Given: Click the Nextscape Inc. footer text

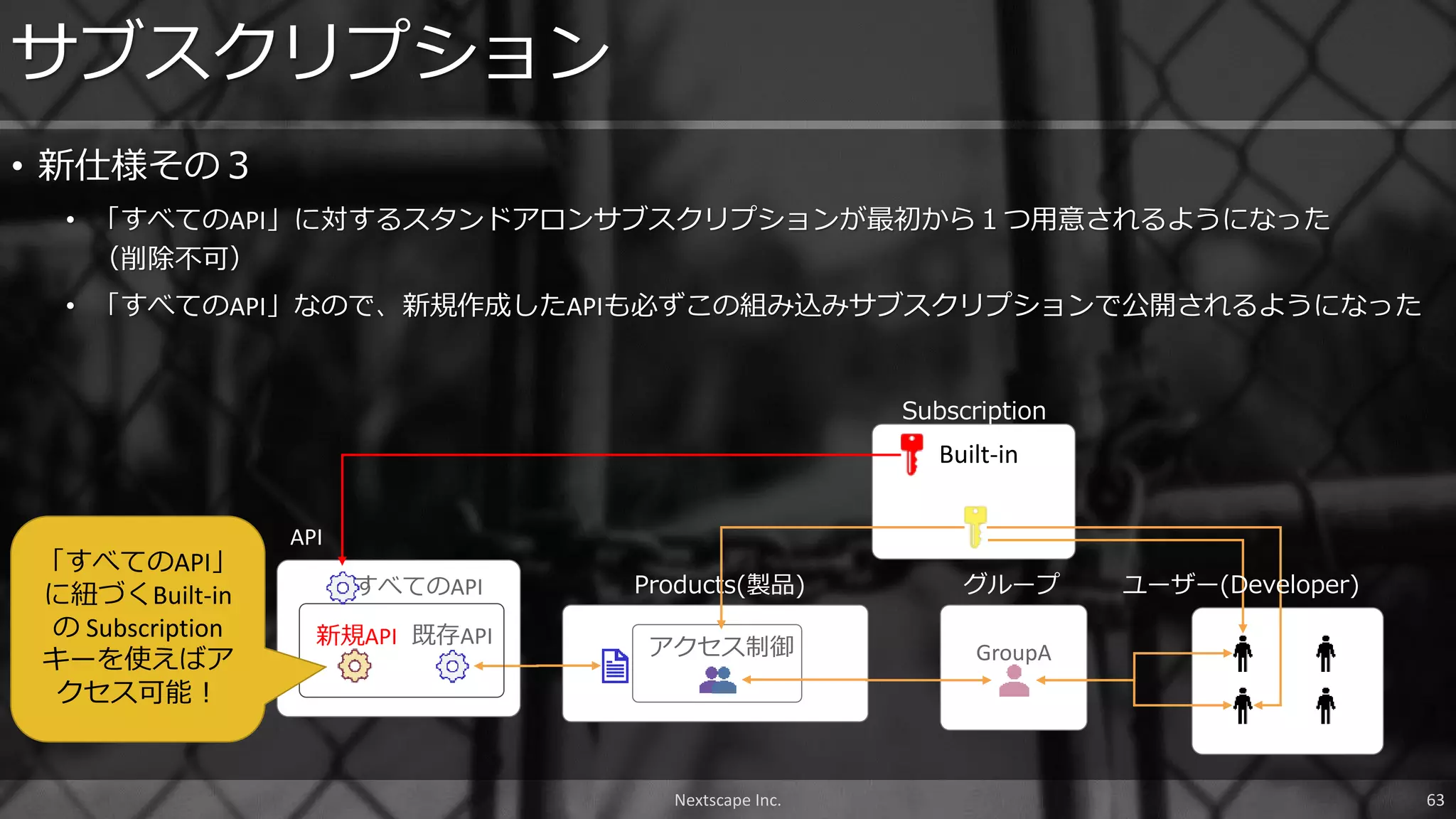Looking at the screenshot, I should (x=727, y=800).
